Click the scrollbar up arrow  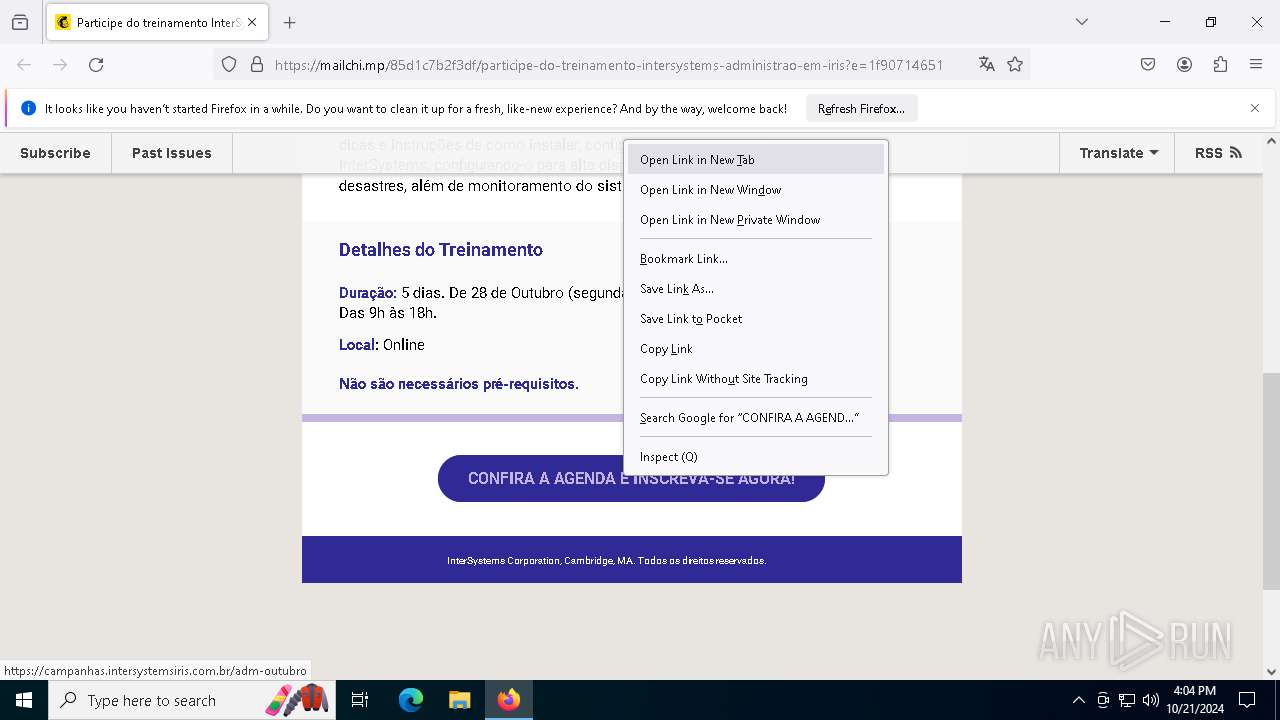pyautogui.click(x=1271, y=142)
